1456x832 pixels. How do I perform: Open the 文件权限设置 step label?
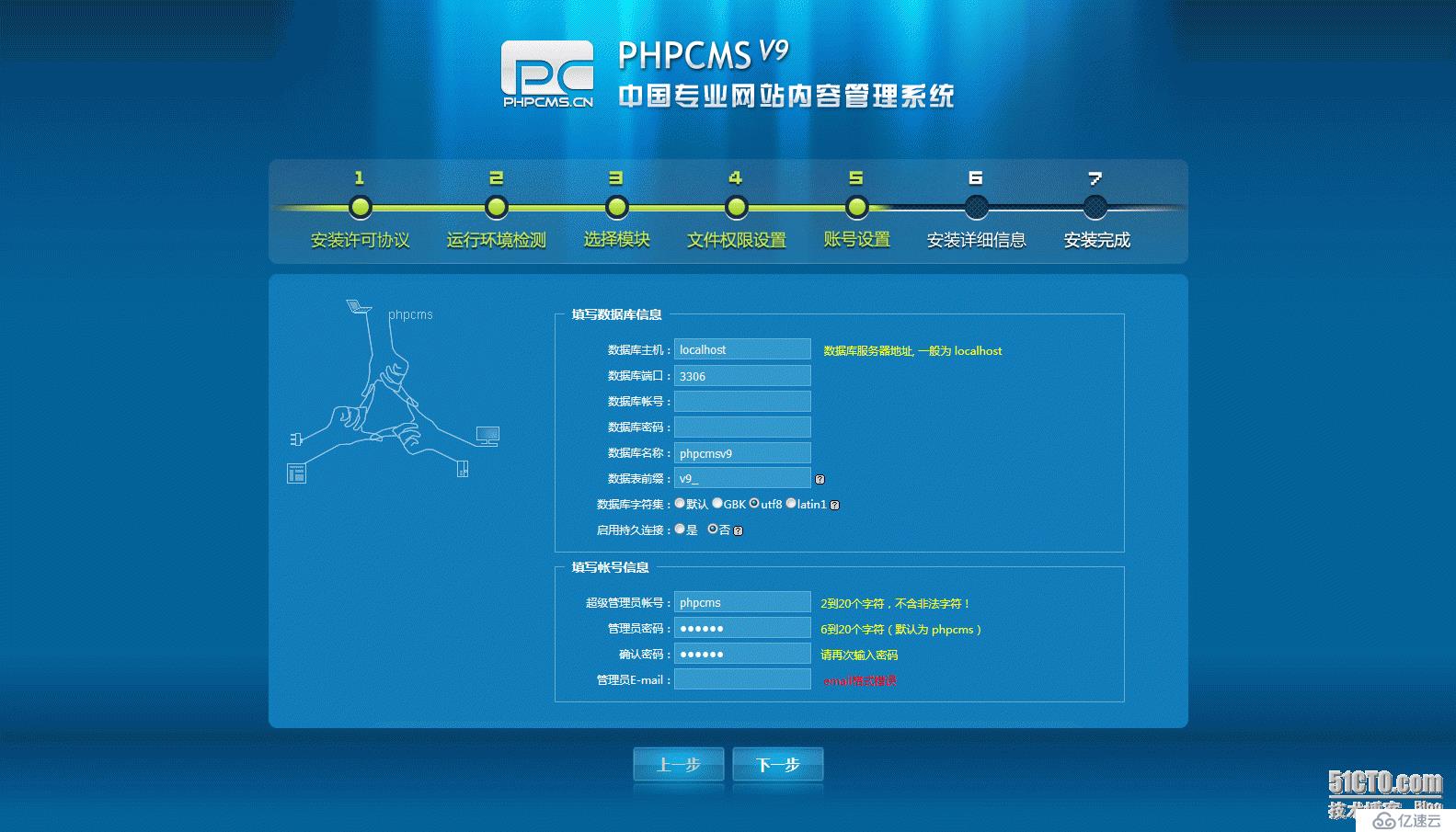point(737,240)
